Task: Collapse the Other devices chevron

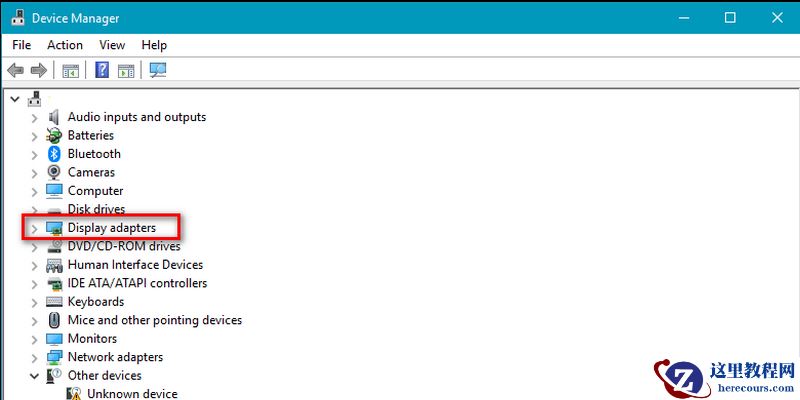Action: pos(34,377)
